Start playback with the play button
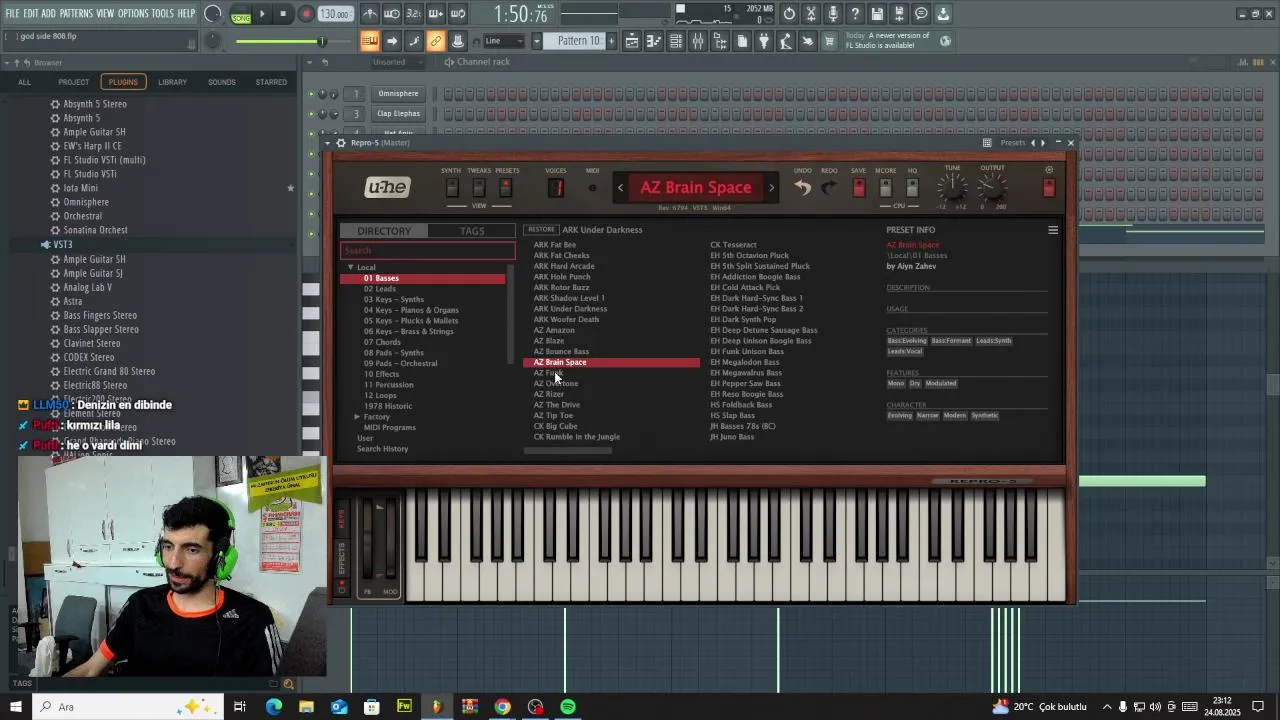 [262, 14]
